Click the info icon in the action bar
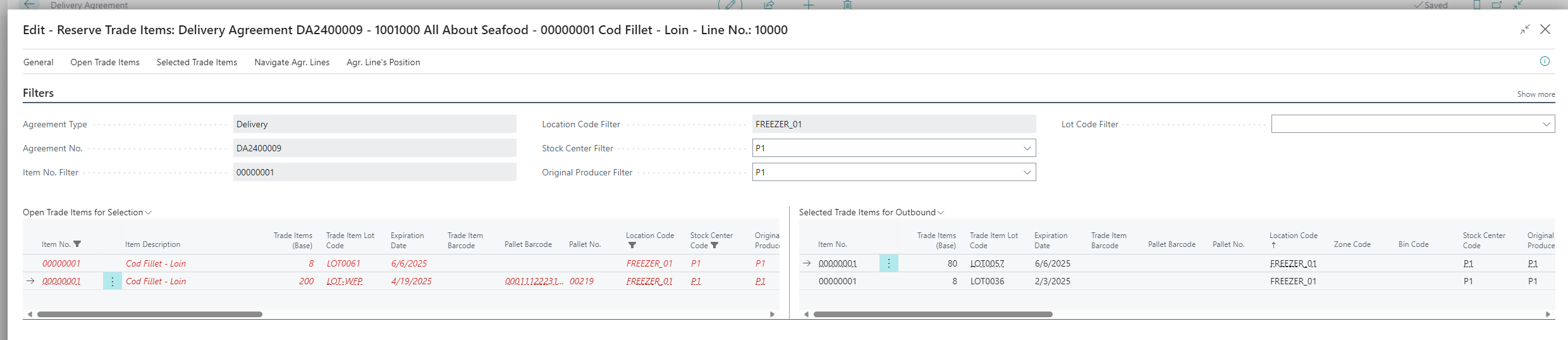Viewport: 1568px width, 340px height. 1545,61
